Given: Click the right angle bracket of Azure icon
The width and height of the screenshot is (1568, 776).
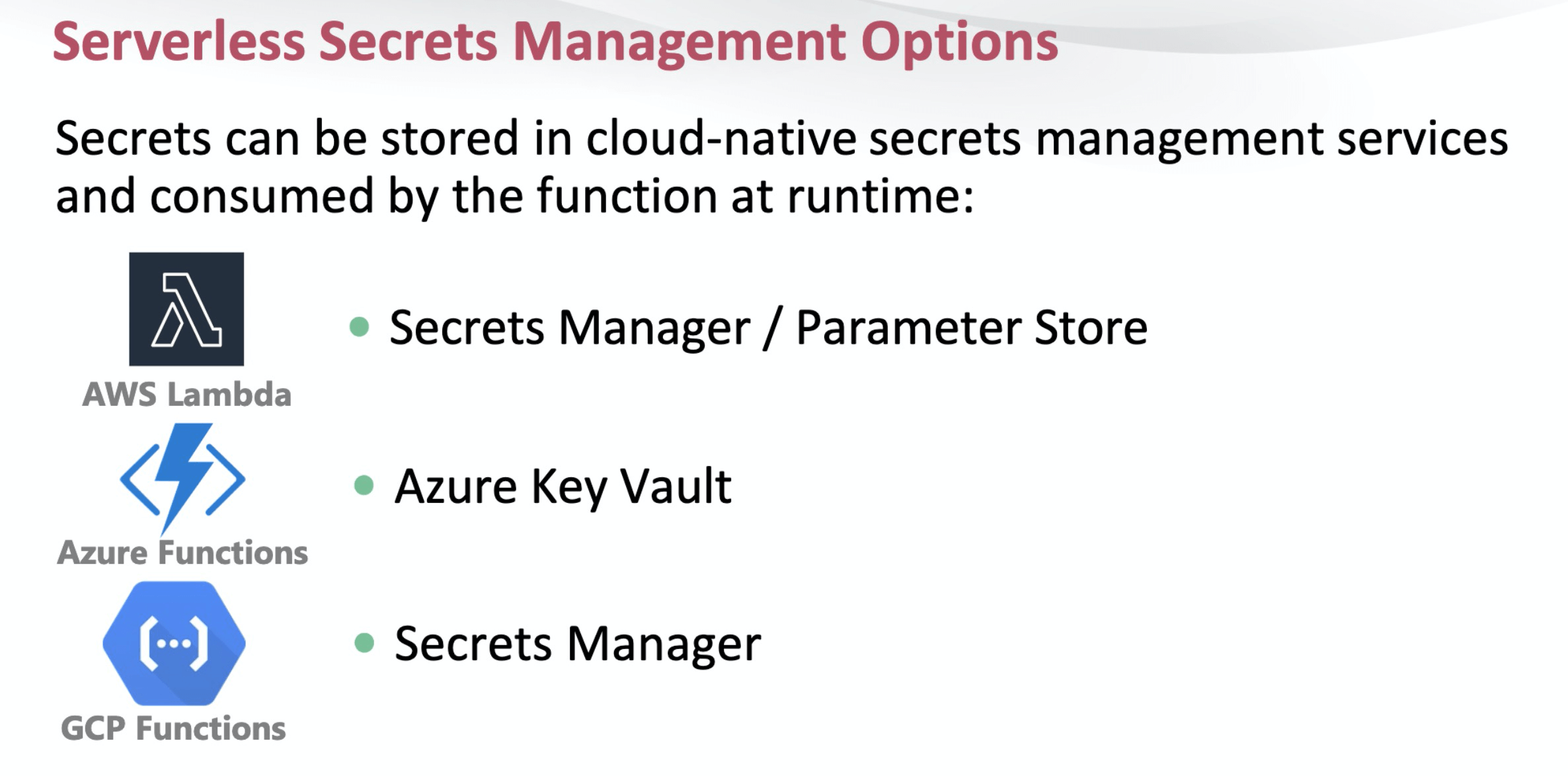Looking at the screenshot, I should click(225, 480).
